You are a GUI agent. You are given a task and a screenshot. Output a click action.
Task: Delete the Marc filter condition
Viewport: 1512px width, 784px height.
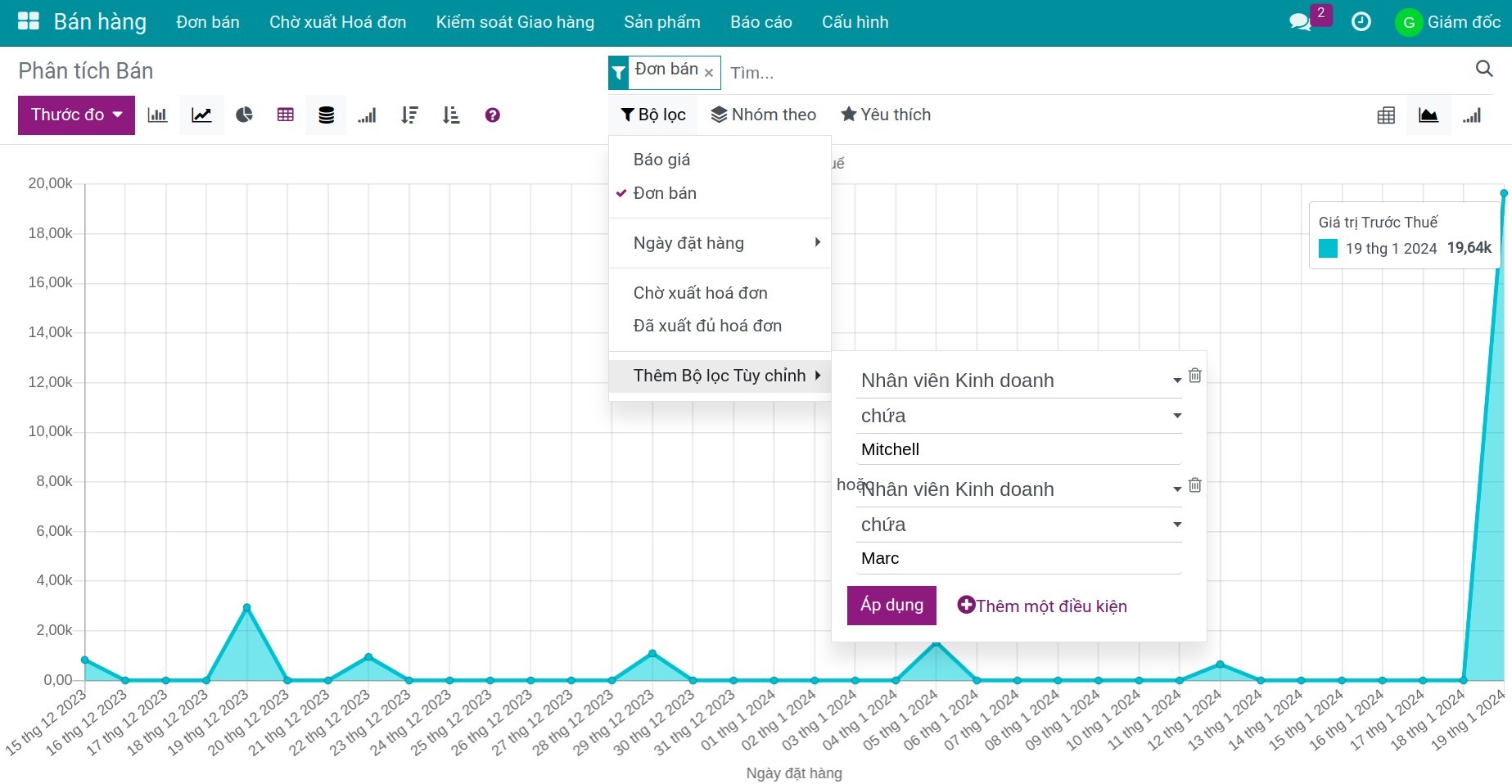(1195, 485)
